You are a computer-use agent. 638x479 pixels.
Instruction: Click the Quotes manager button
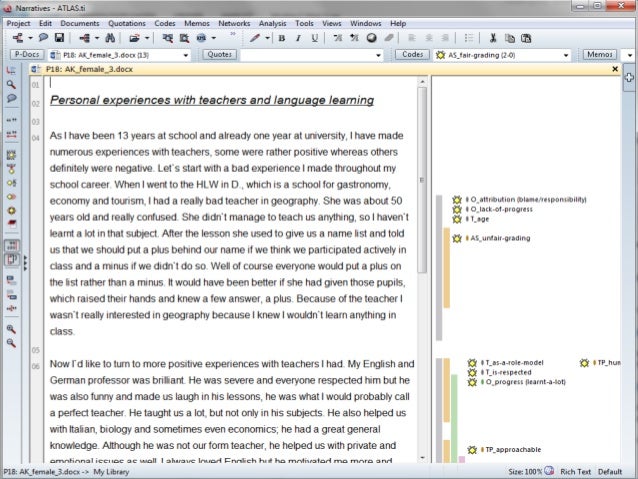coord(220,55)
